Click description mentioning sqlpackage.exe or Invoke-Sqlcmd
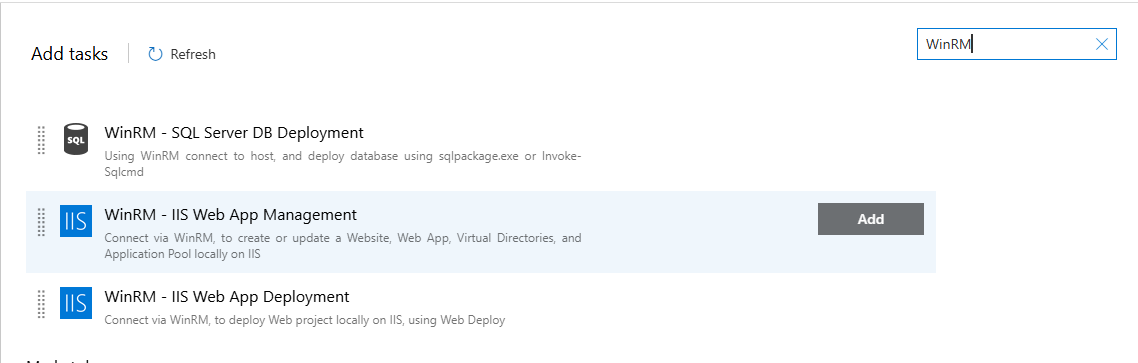Viewport: 1138px width, 363px height. (x=343, y=163)
